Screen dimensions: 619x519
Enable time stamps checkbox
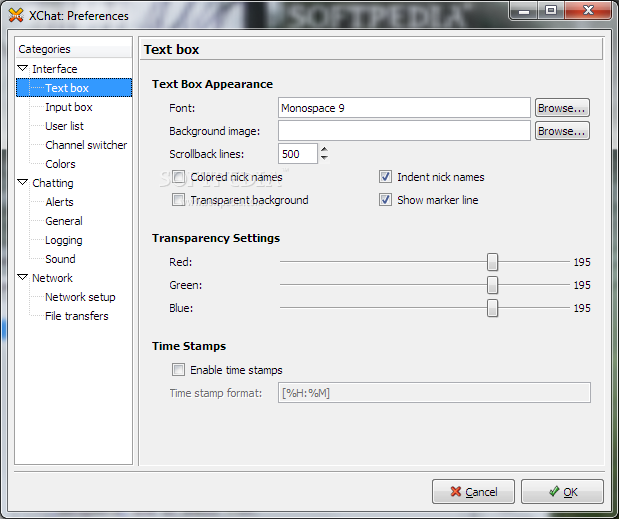point(178,370)
